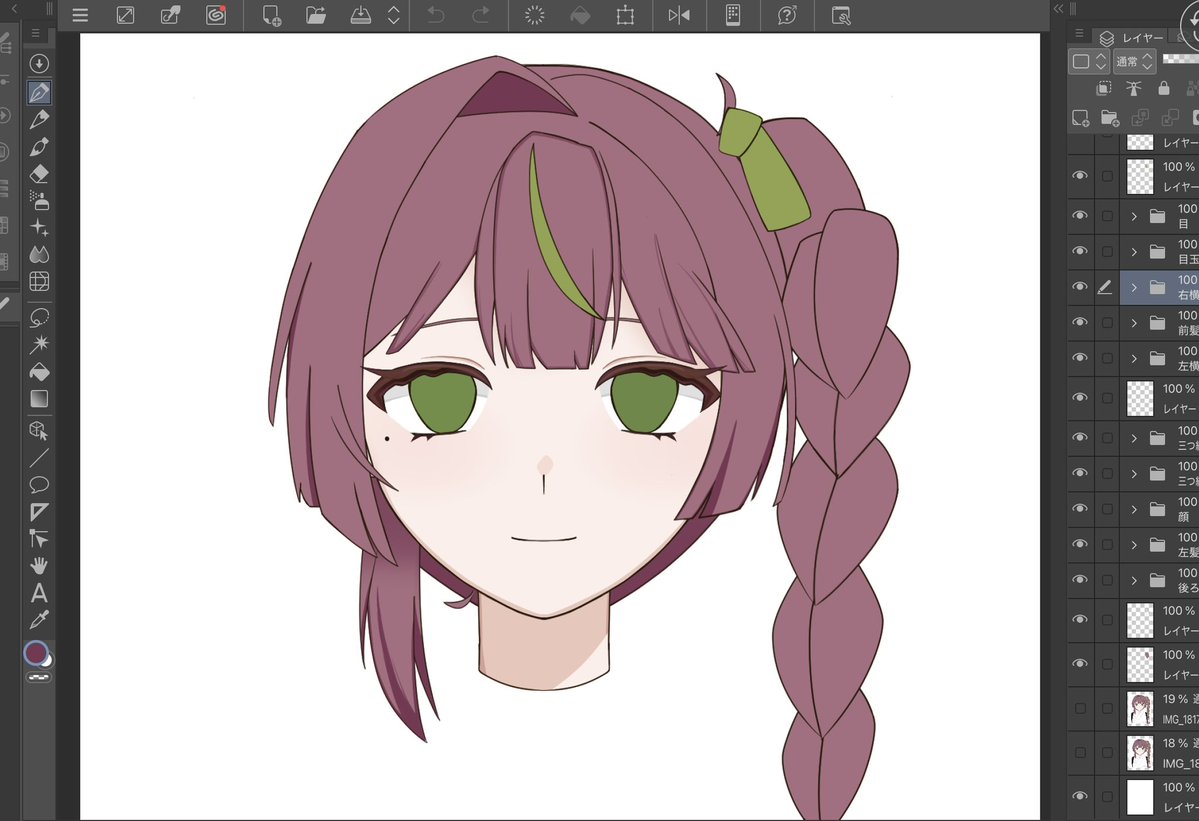
Task: Select the Text tool A
Action: coord(39,592)
